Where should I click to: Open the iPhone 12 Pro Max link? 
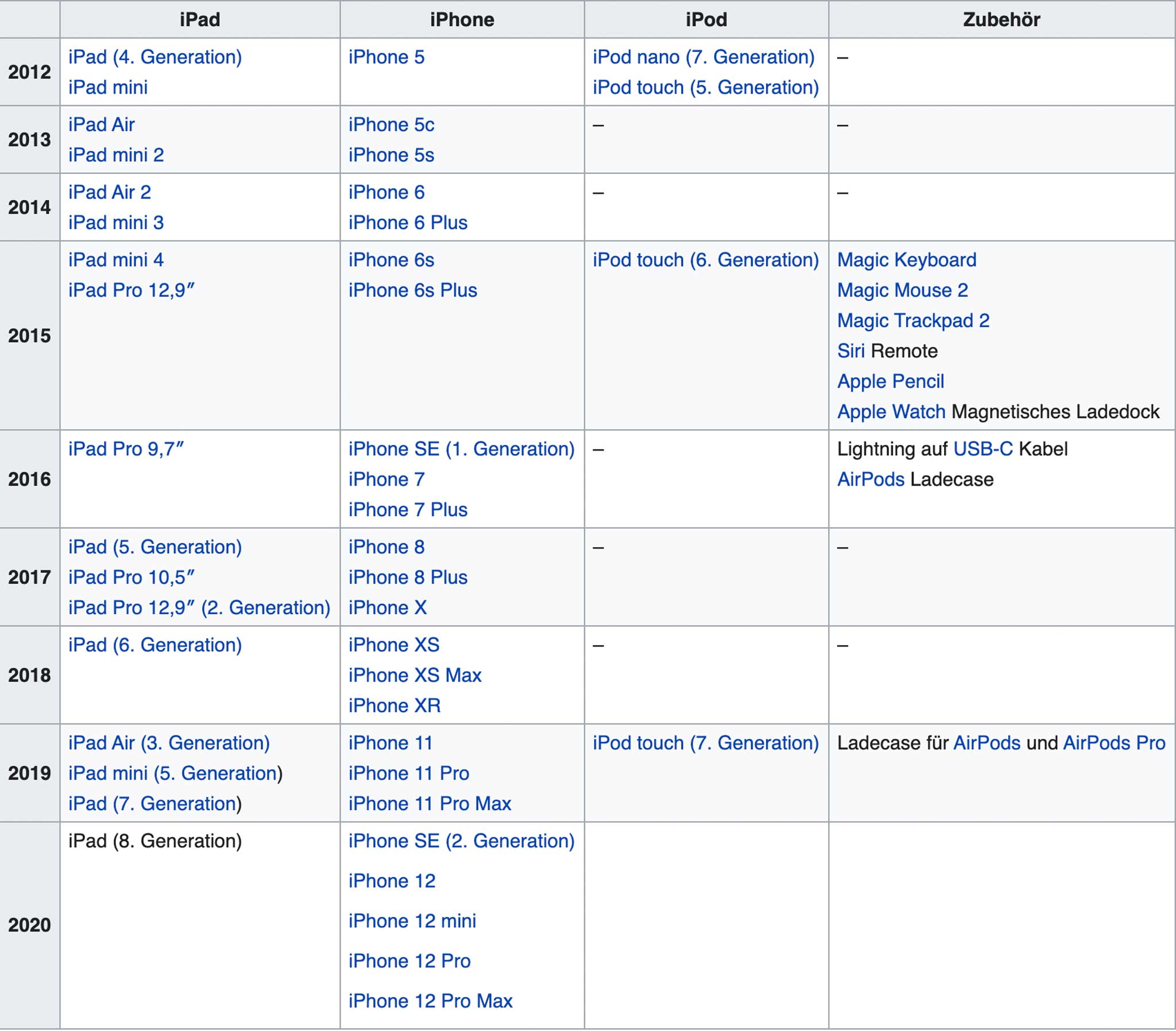[x=430, y=1001]
